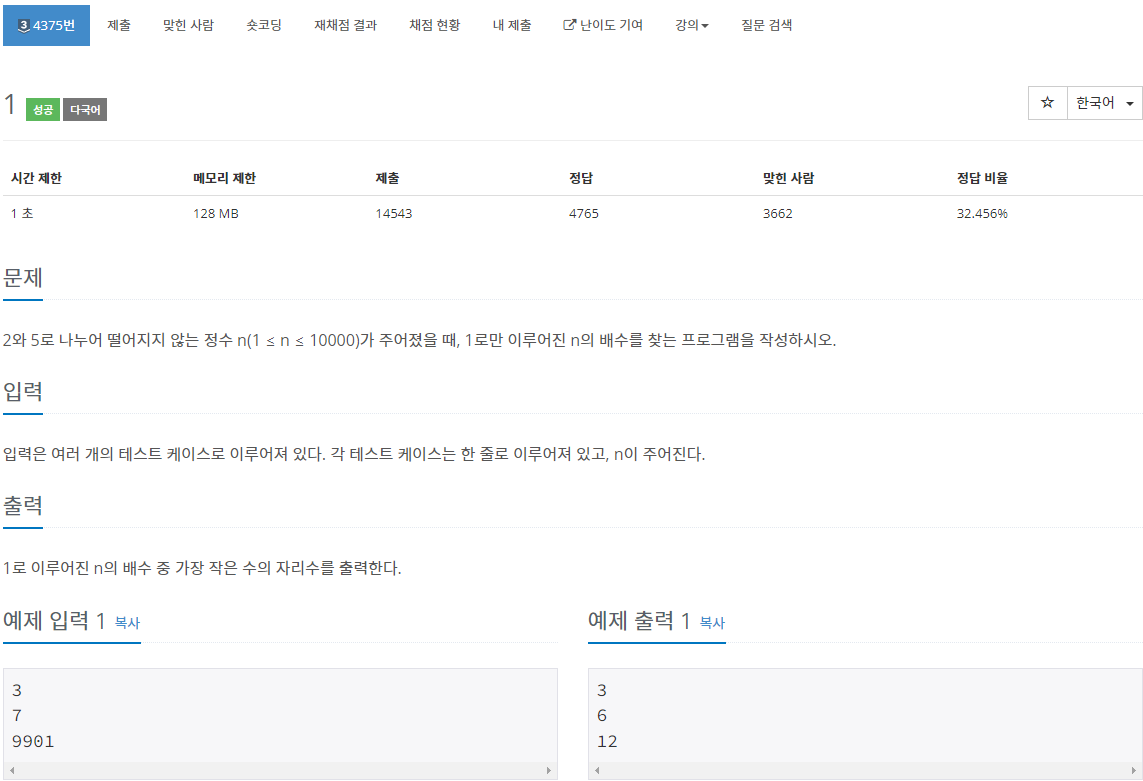The image size is (1143, 781).
Task: Open the 질문 검색 tab
Action: tap(766, 26)
